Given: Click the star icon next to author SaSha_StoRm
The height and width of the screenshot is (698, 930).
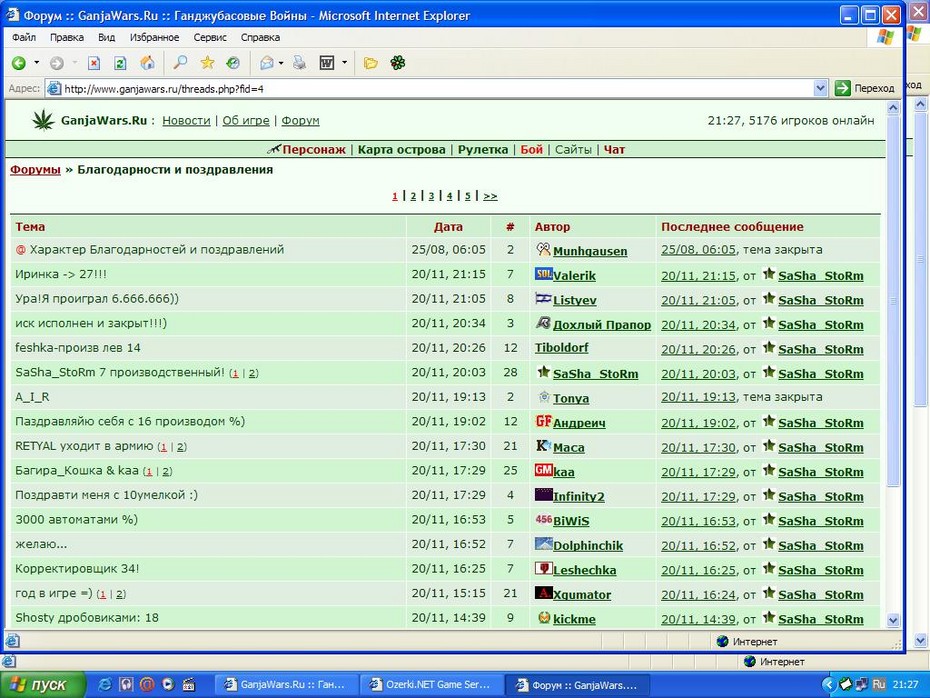Looking at the screenshot, I should [x=543, y=372].
